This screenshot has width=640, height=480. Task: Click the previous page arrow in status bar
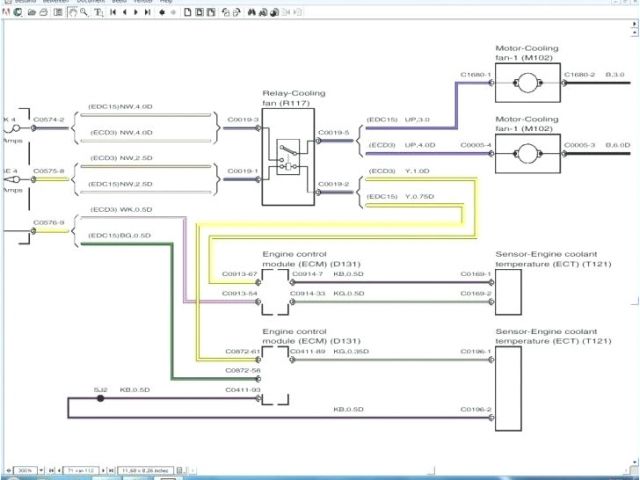tap(62, 469)
